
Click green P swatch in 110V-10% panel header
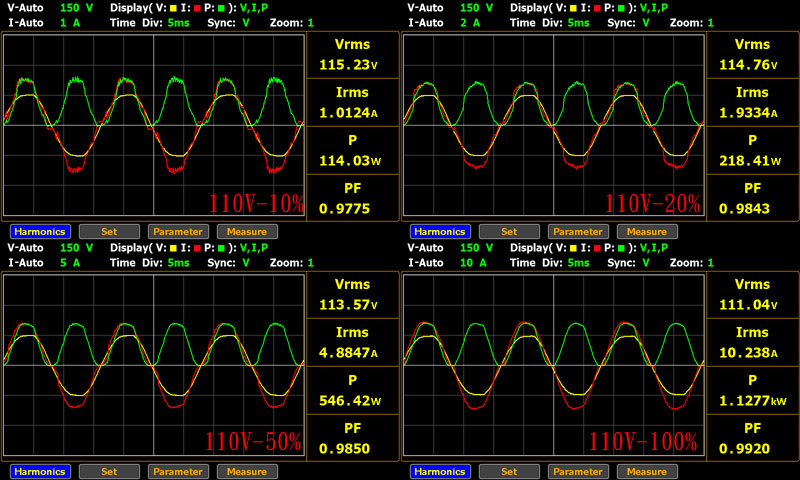221,8
